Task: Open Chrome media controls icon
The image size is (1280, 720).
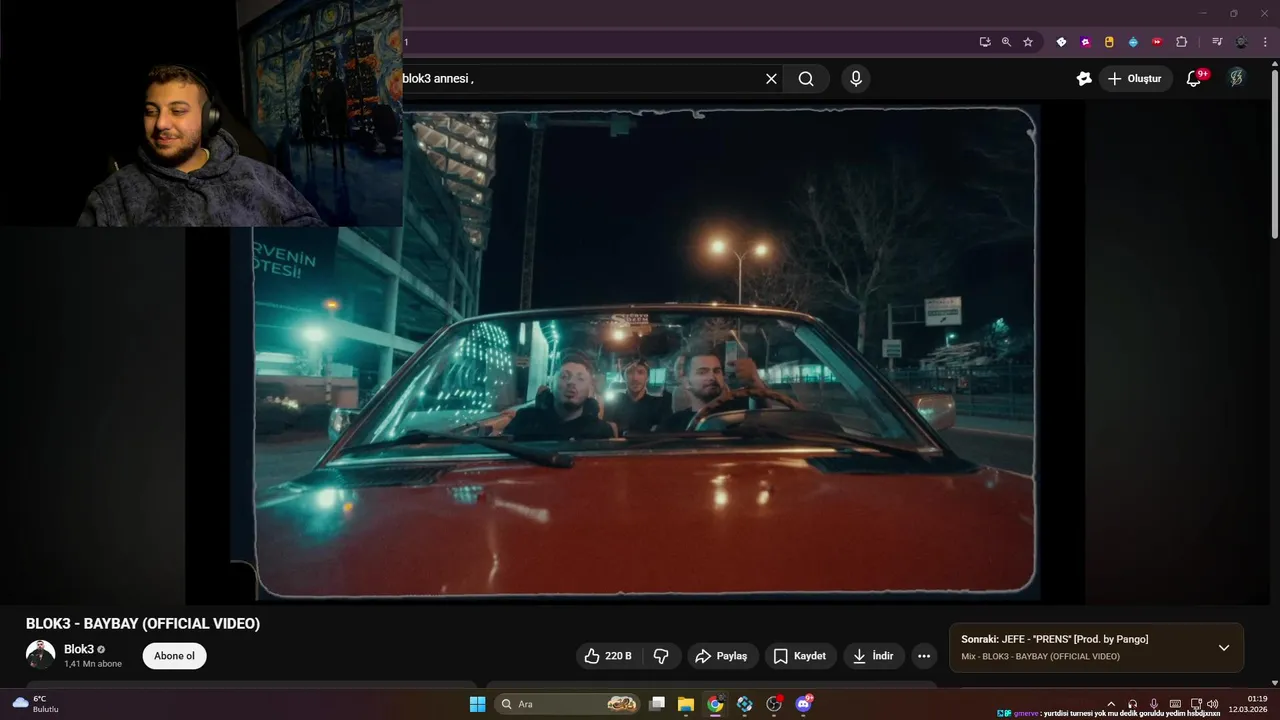Action: [x=1217, y=42]
